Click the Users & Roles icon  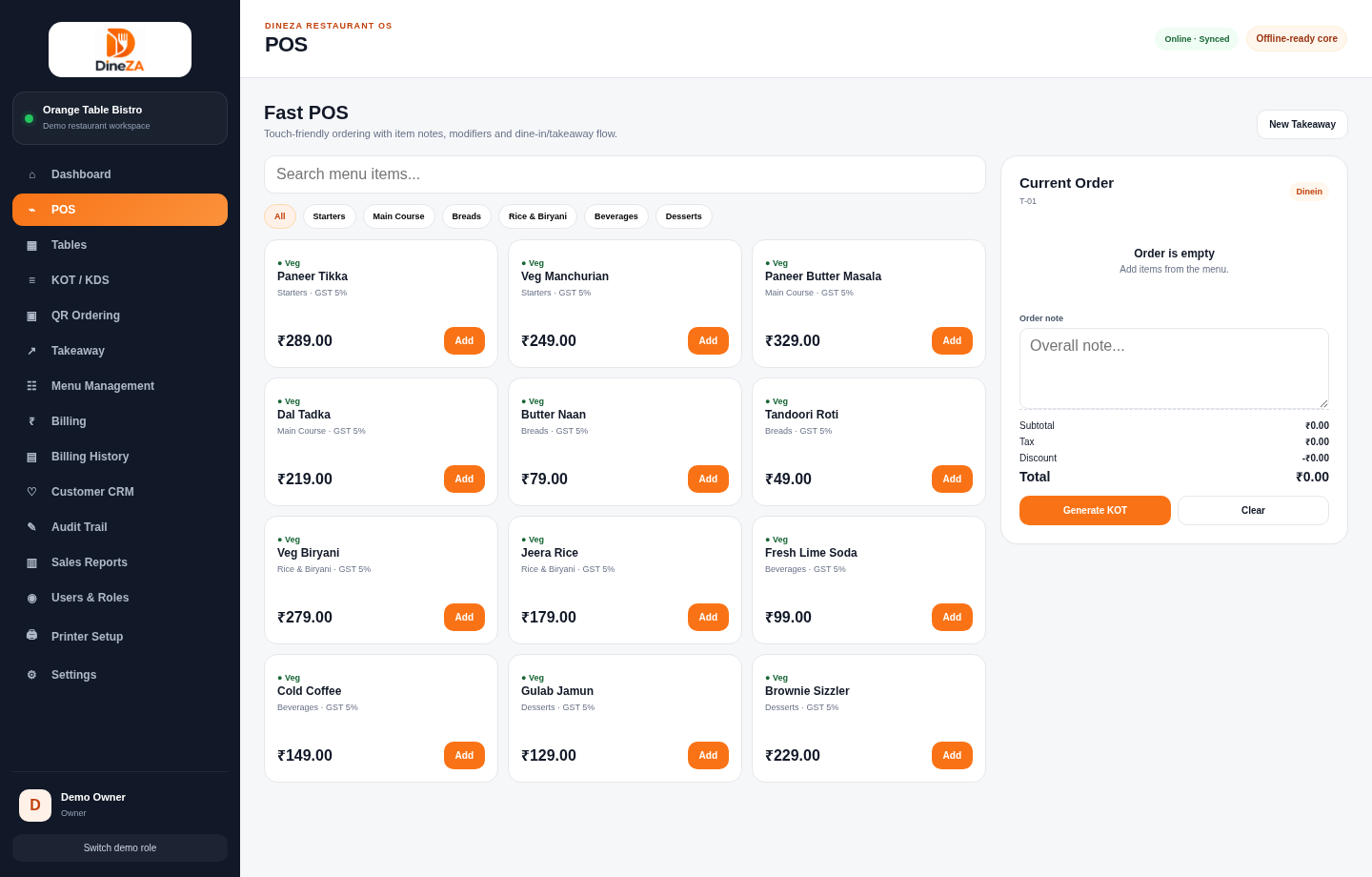pyautogui.click(x=31, y=598)
